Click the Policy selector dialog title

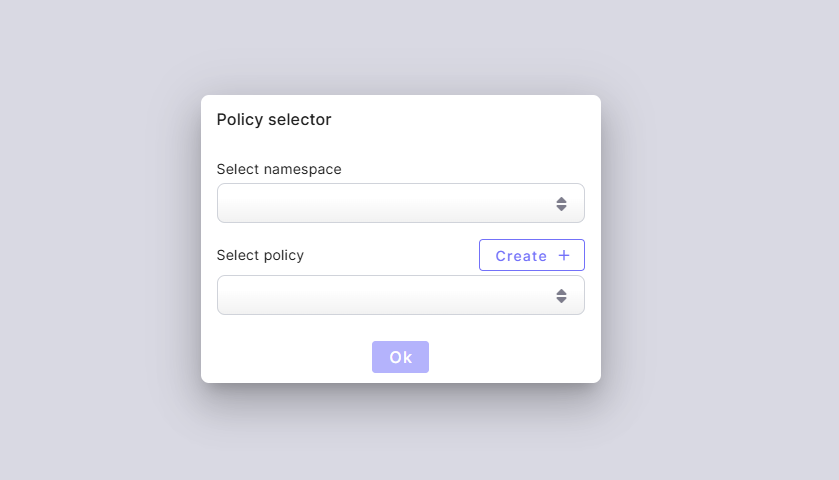pyautogui.click(x=274, y=120)
